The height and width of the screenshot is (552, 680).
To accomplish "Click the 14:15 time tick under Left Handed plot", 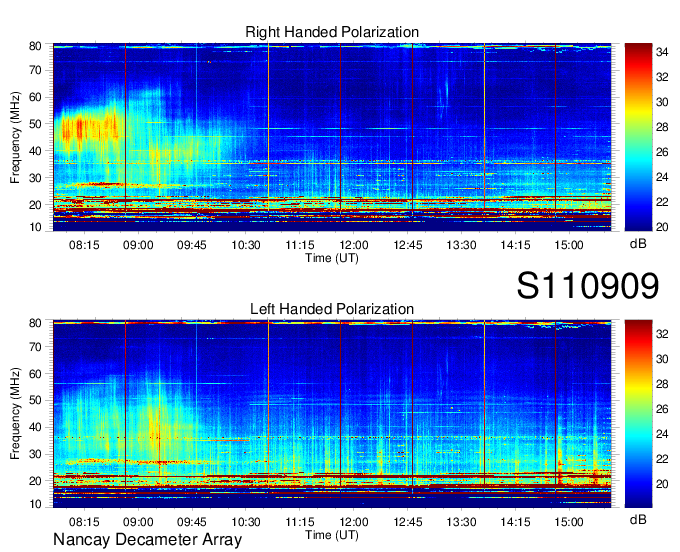I will (515, 522).
